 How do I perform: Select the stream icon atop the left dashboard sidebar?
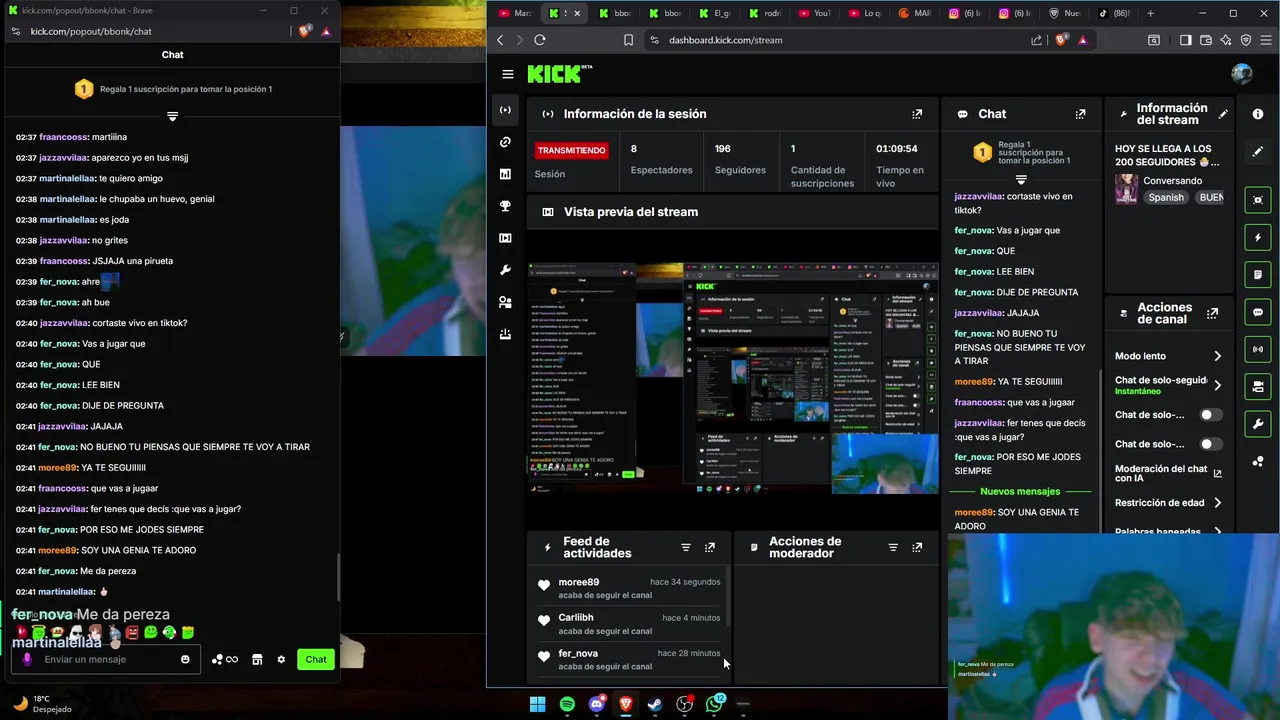[505, 110]
